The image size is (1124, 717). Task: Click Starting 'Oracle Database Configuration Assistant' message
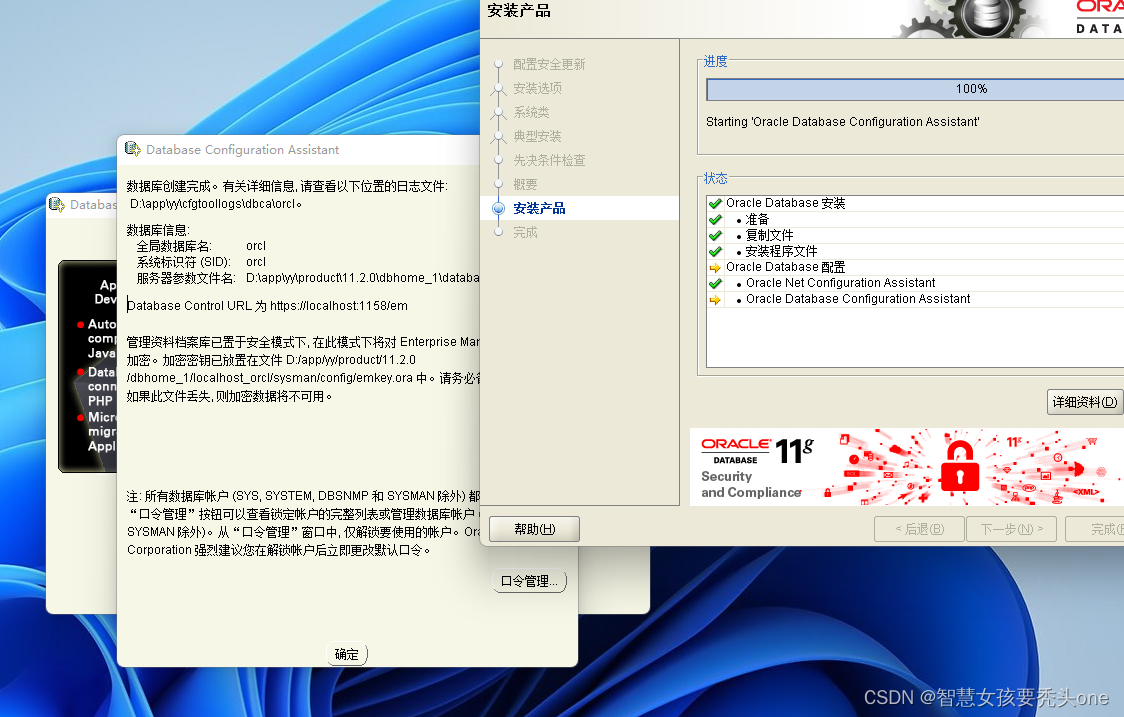point(842,122)
